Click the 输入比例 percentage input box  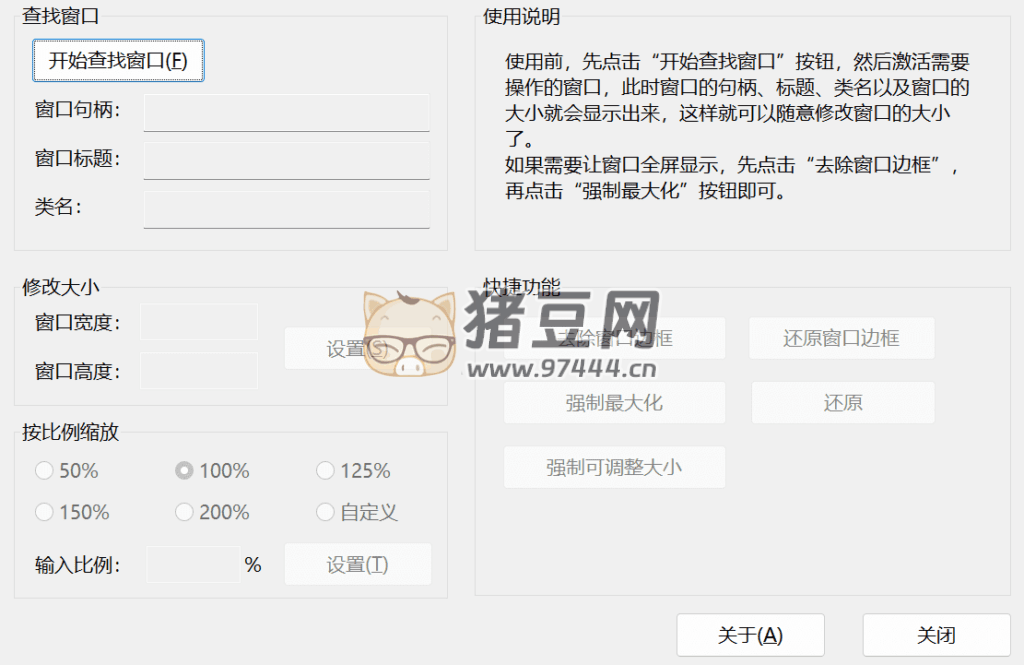(x=193, y=564)
